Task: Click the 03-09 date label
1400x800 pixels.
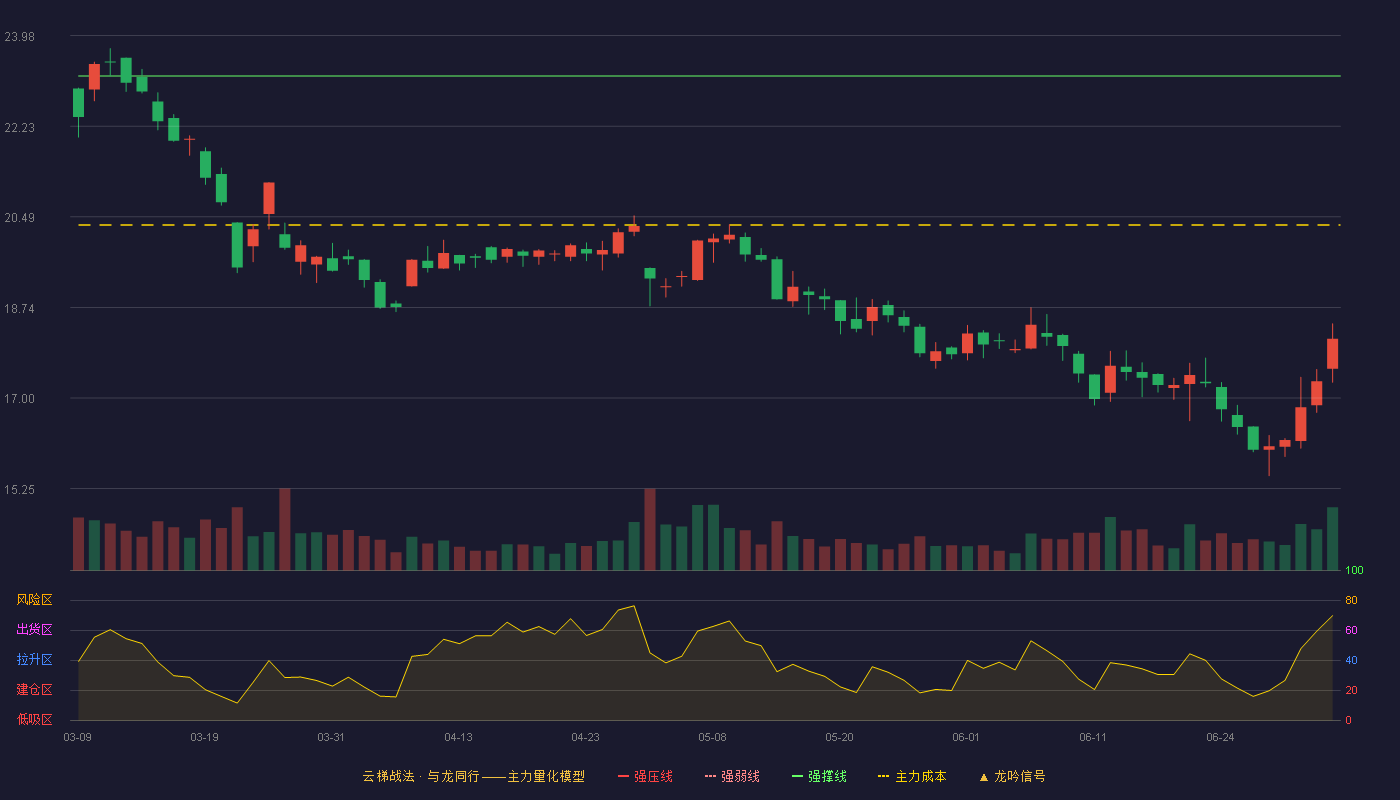Action: click(x=77, y=737)
